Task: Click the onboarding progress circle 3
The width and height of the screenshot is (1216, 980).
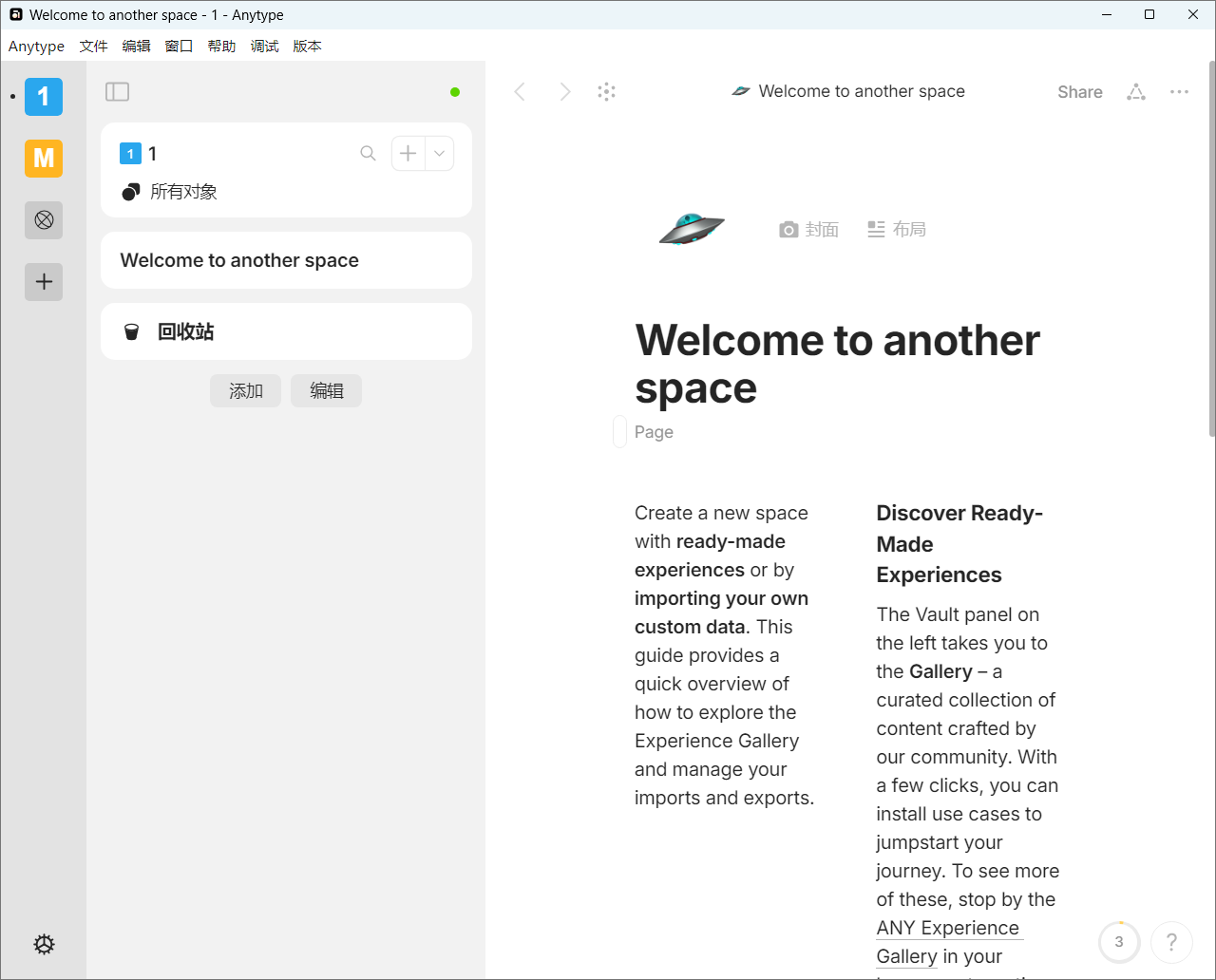Action: pyautogui.click(x=1119, y=942)
